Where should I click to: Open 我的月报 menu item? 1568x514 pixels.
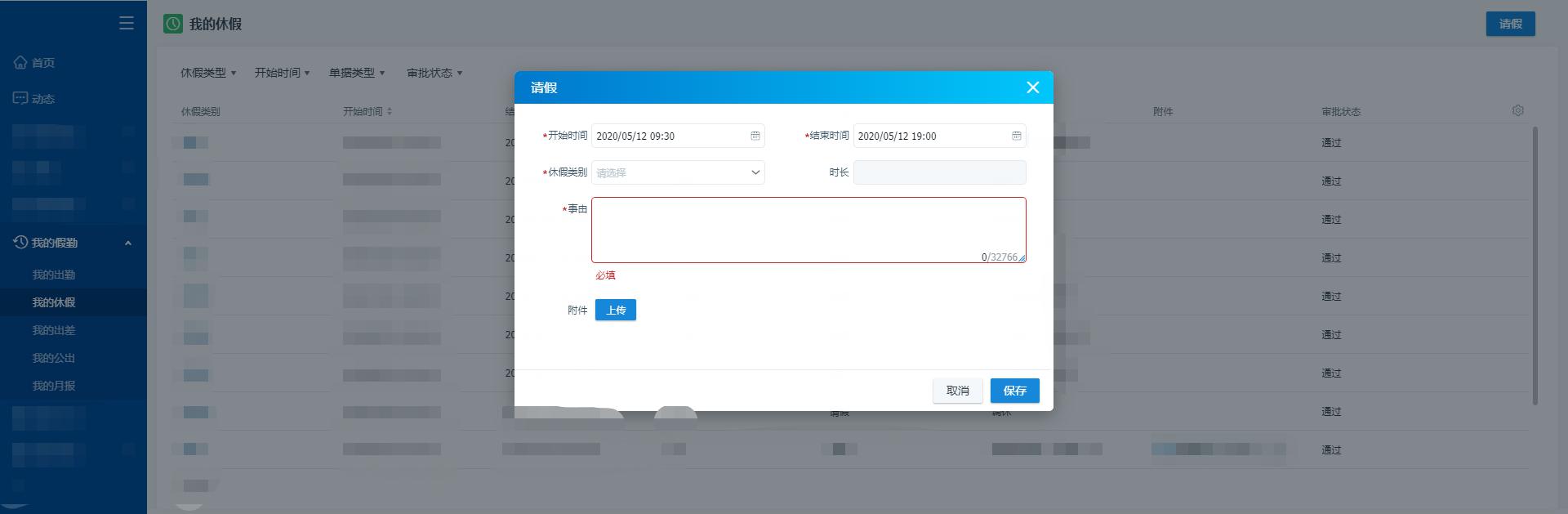coord(54,386)
